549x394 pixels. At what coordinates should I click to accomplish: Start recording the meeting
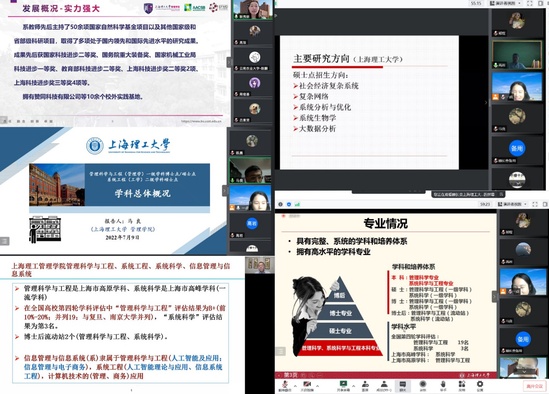(423, 385)
